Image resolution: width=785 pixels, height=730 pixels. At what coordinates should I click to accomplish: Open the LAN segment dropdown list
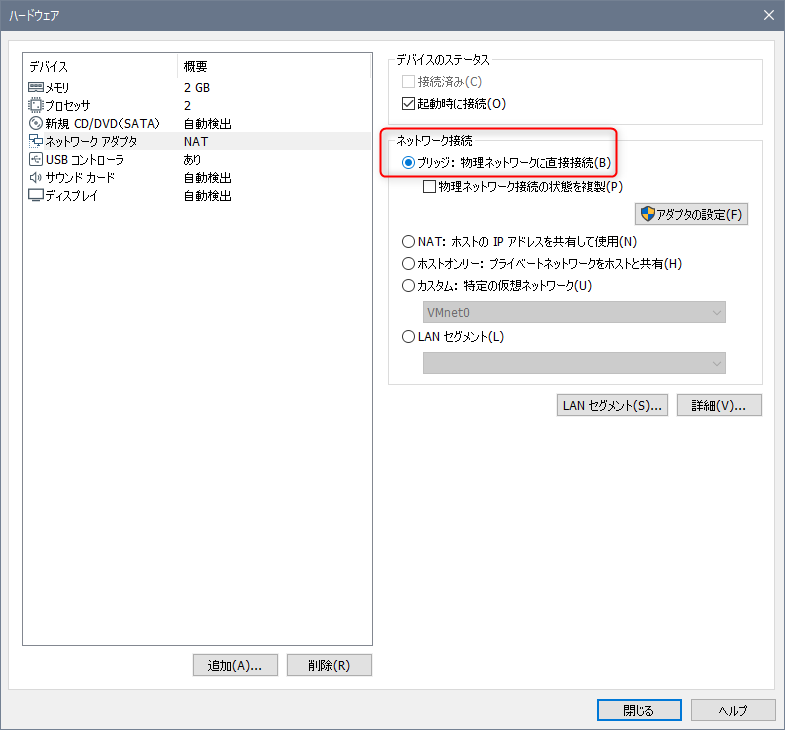click(574, 363)
